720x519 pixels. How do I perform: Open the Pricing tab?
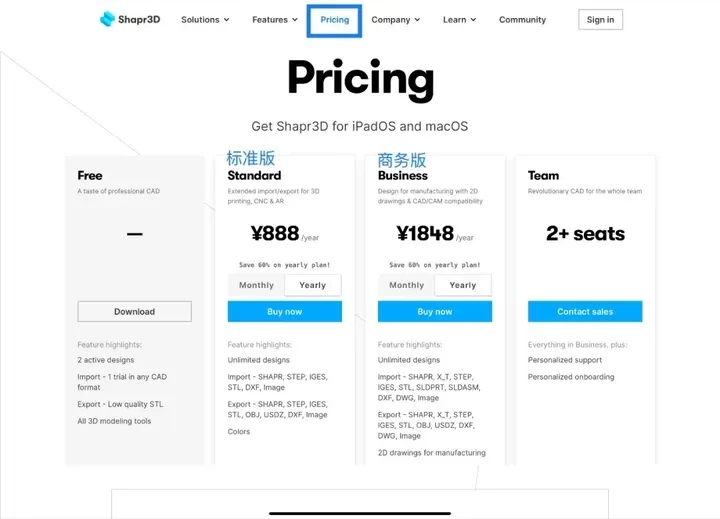click(335, 20)
